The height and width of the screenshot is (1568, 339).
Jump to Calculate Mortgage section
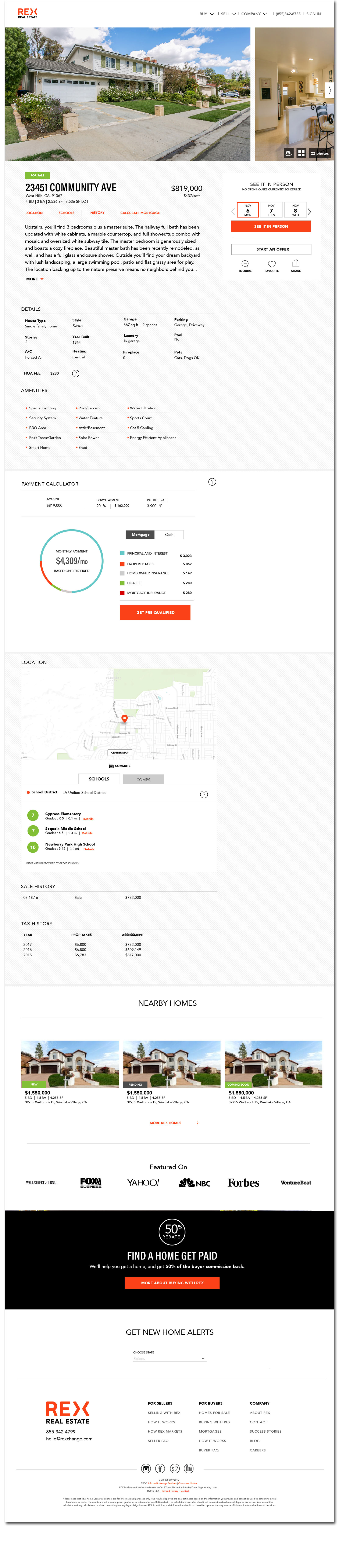point(140,213)
